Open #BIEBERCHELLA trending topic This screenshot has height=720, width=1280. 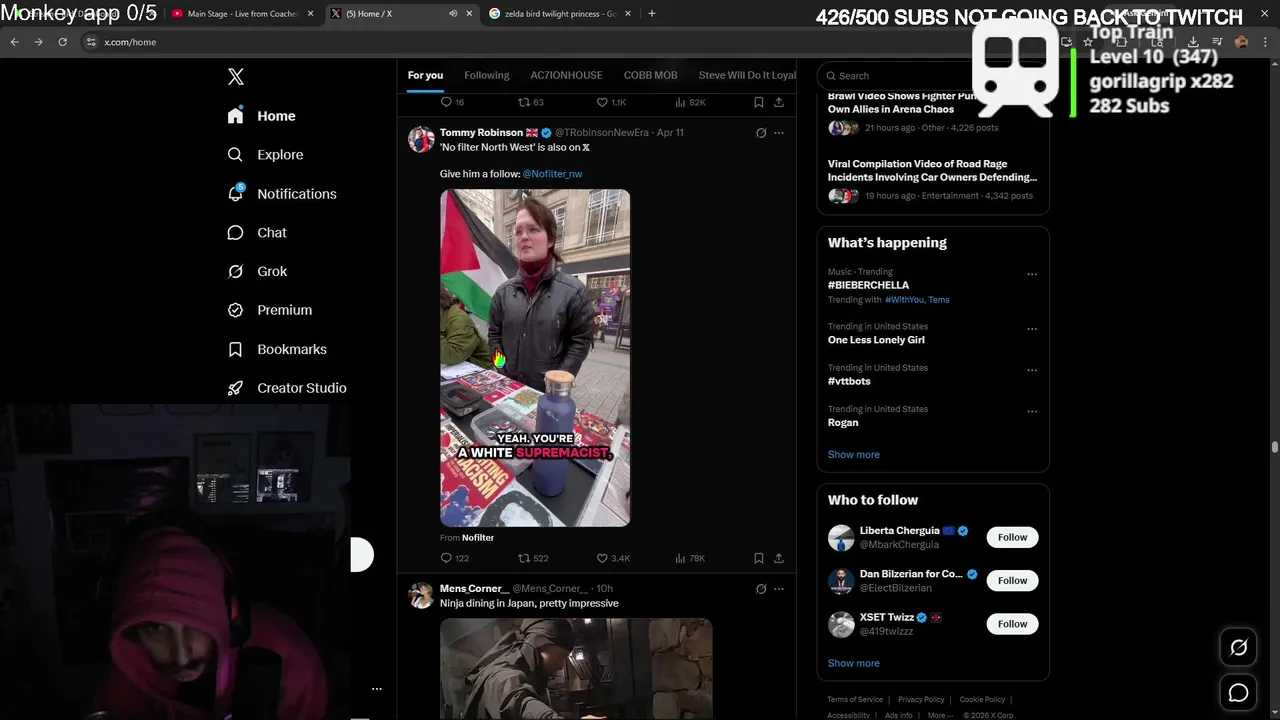[868, 285]
